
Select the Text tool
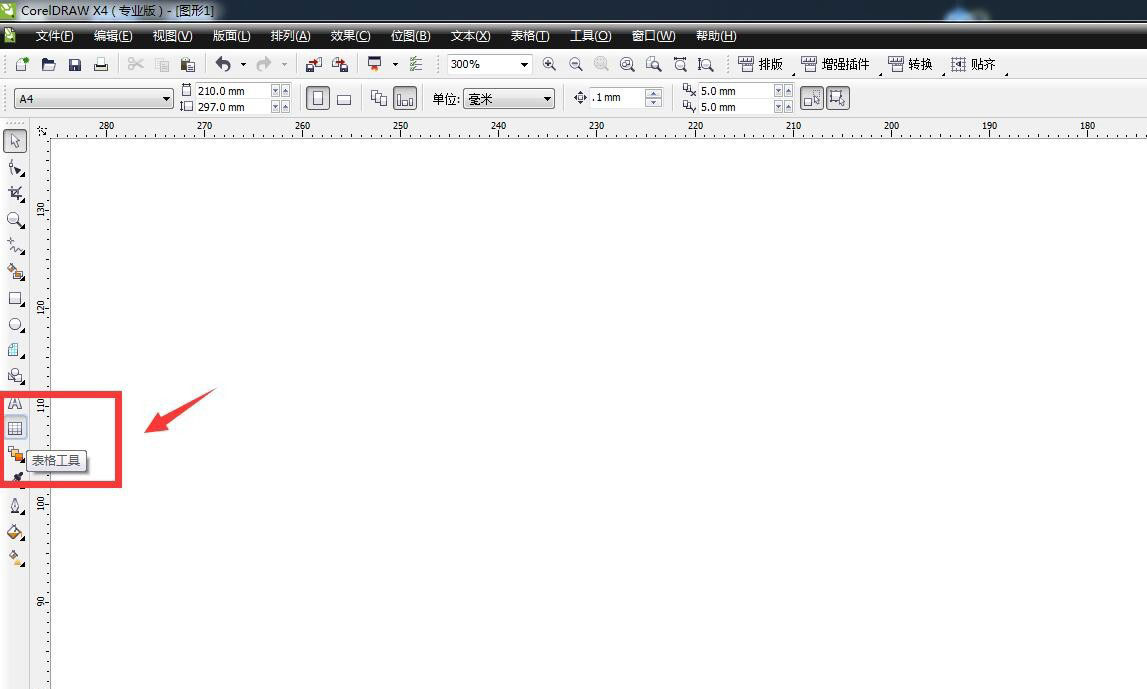click(x=15, y=403)
